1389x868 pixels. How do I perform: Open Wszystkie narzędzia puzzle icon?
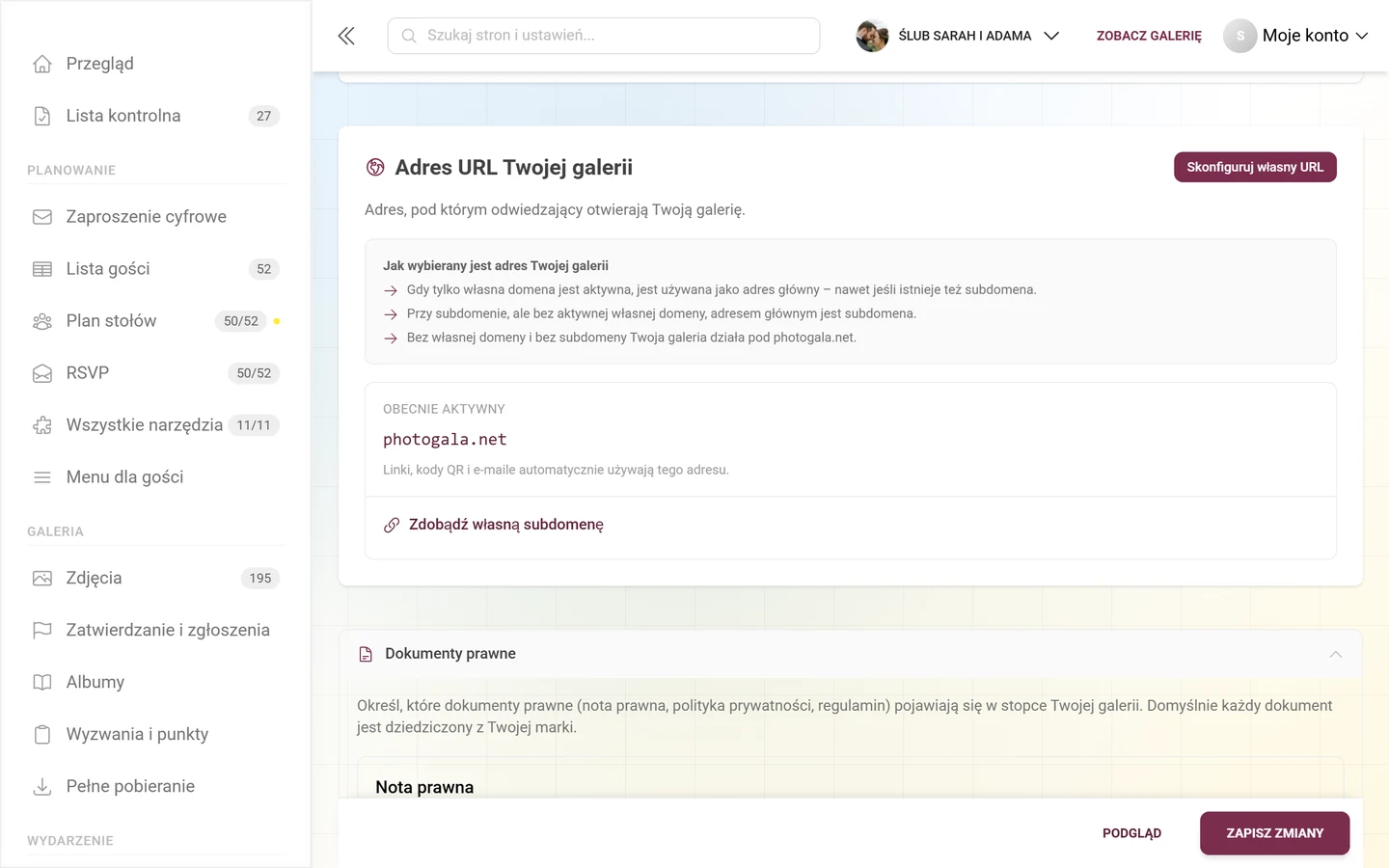(x=42, y=425)
